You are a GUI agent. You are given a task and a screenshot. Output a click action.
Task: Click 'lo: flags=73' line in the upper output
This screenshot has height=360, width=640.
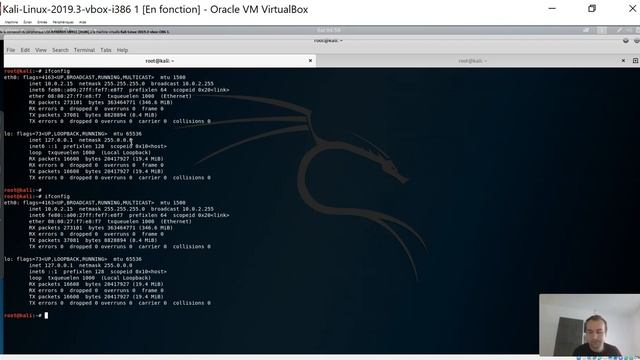pyautogui.click(x=73, y=134)
